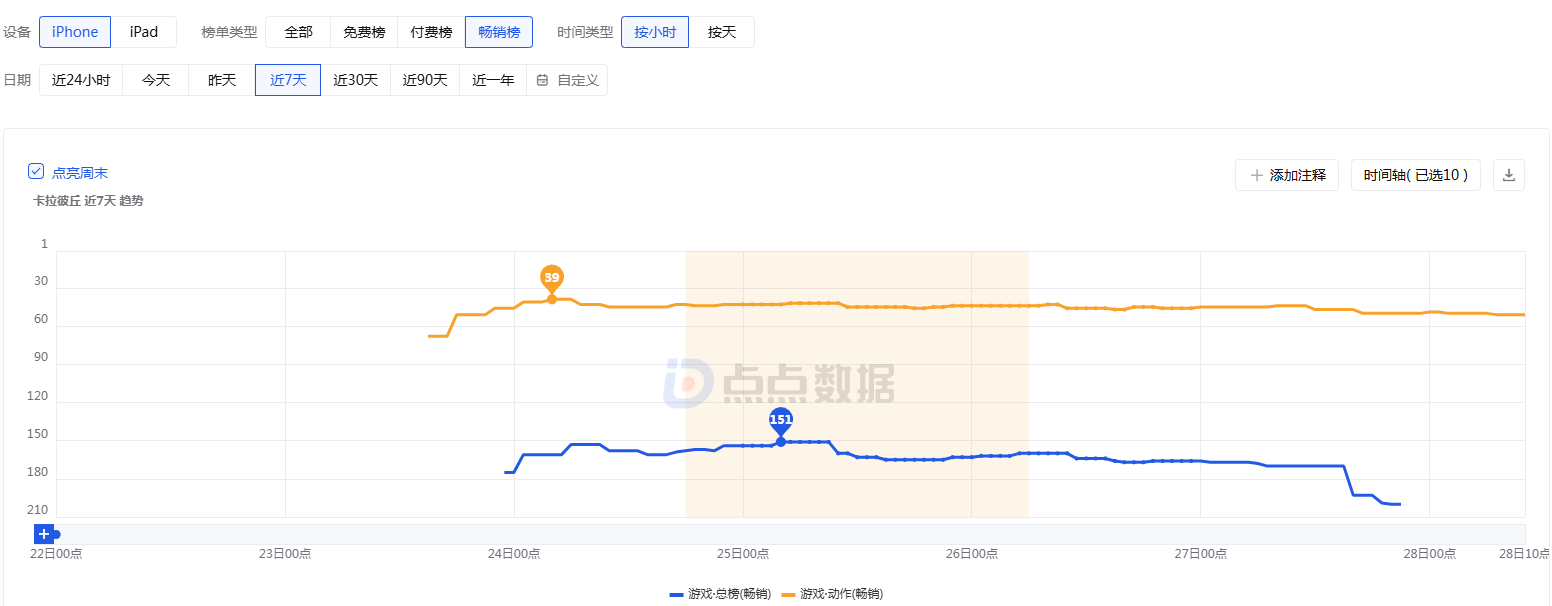Toggle the 点亮周末 checkbox

click(x=36, y=172)
